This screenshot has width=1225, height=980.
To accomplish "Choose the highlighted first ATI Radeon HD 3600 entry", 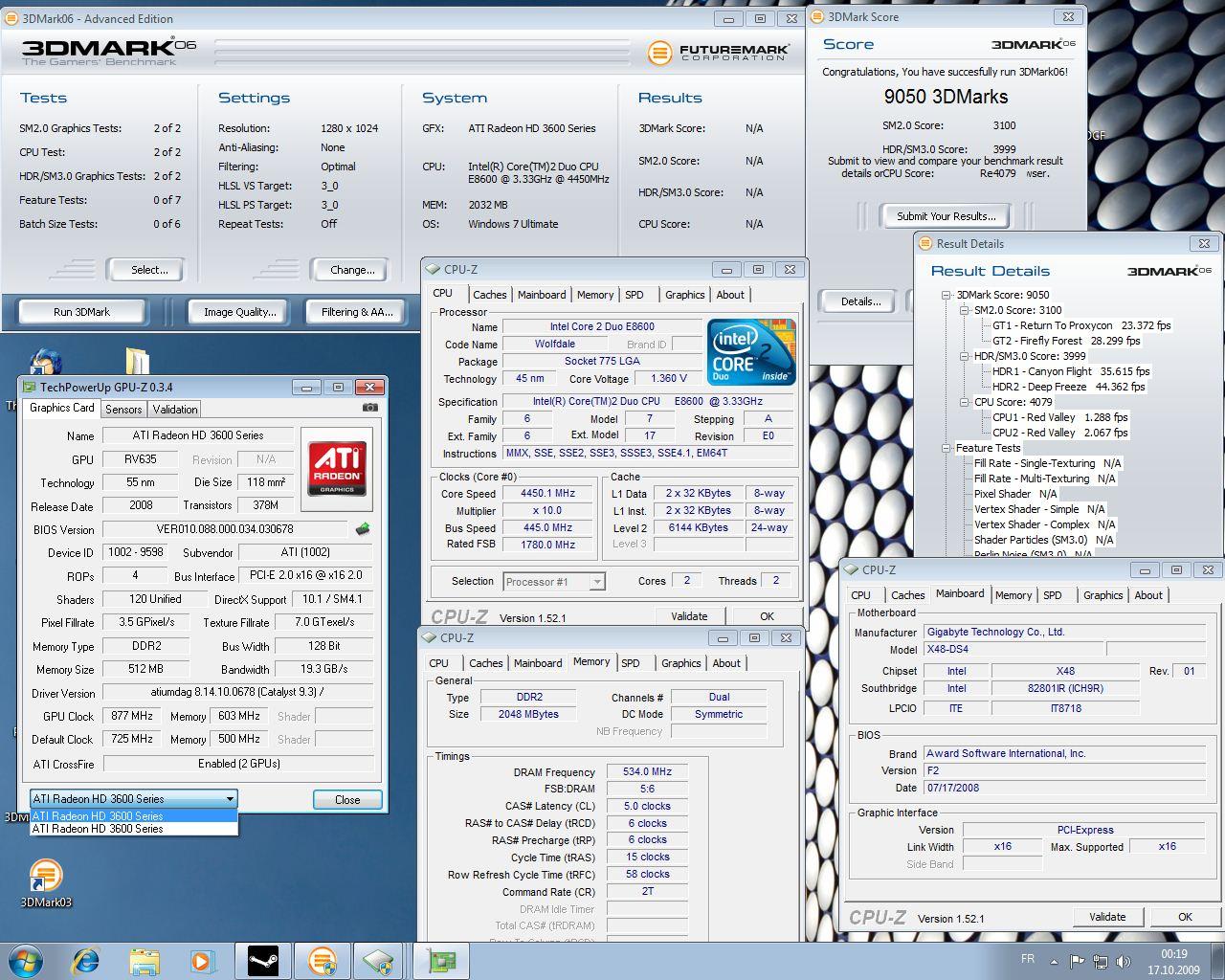I will point(134,816).
